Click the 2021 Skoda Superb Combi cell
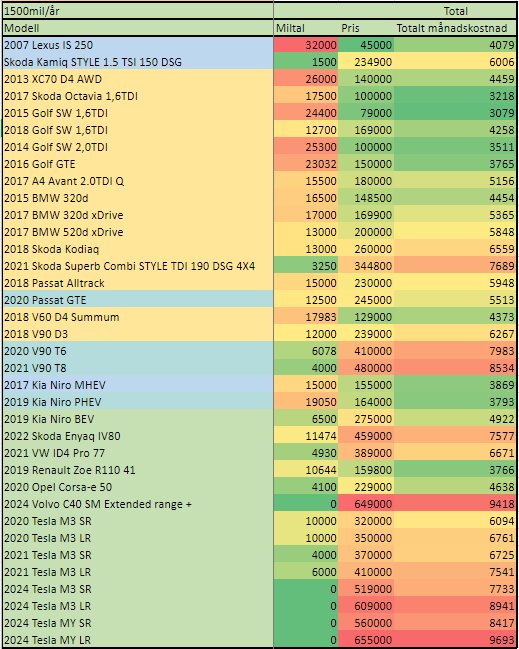 (x=138, y=265)
